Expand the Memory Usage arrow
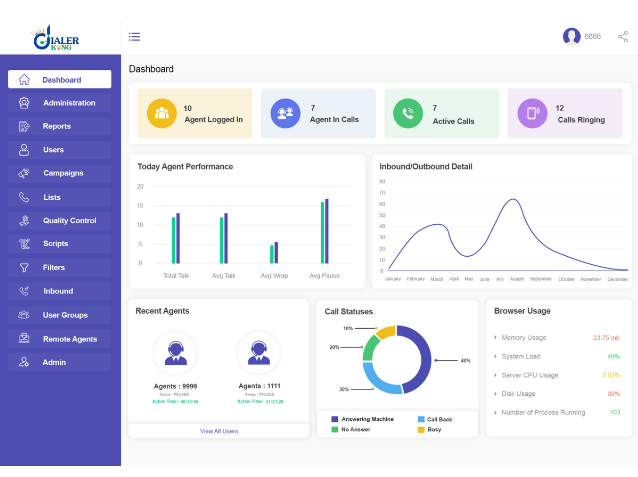 point(495,337)
